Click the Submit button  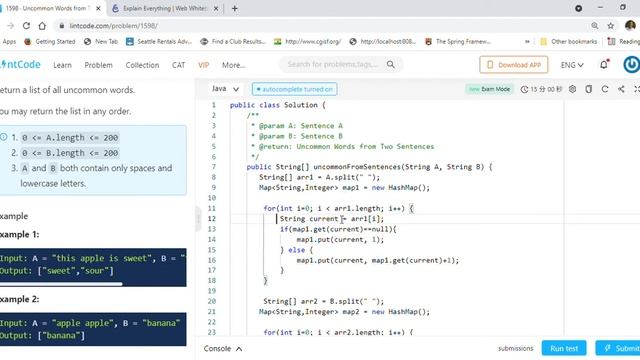click(x=618, y=348)
